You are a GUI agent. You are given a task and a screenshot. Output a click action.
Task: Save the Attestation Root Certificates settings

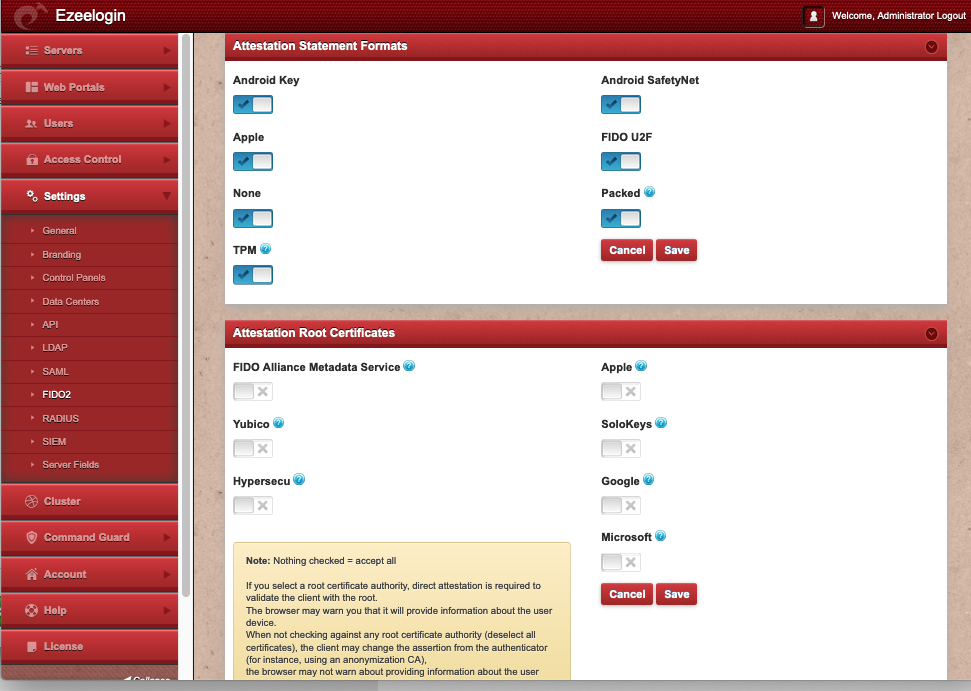click(676, 594)
